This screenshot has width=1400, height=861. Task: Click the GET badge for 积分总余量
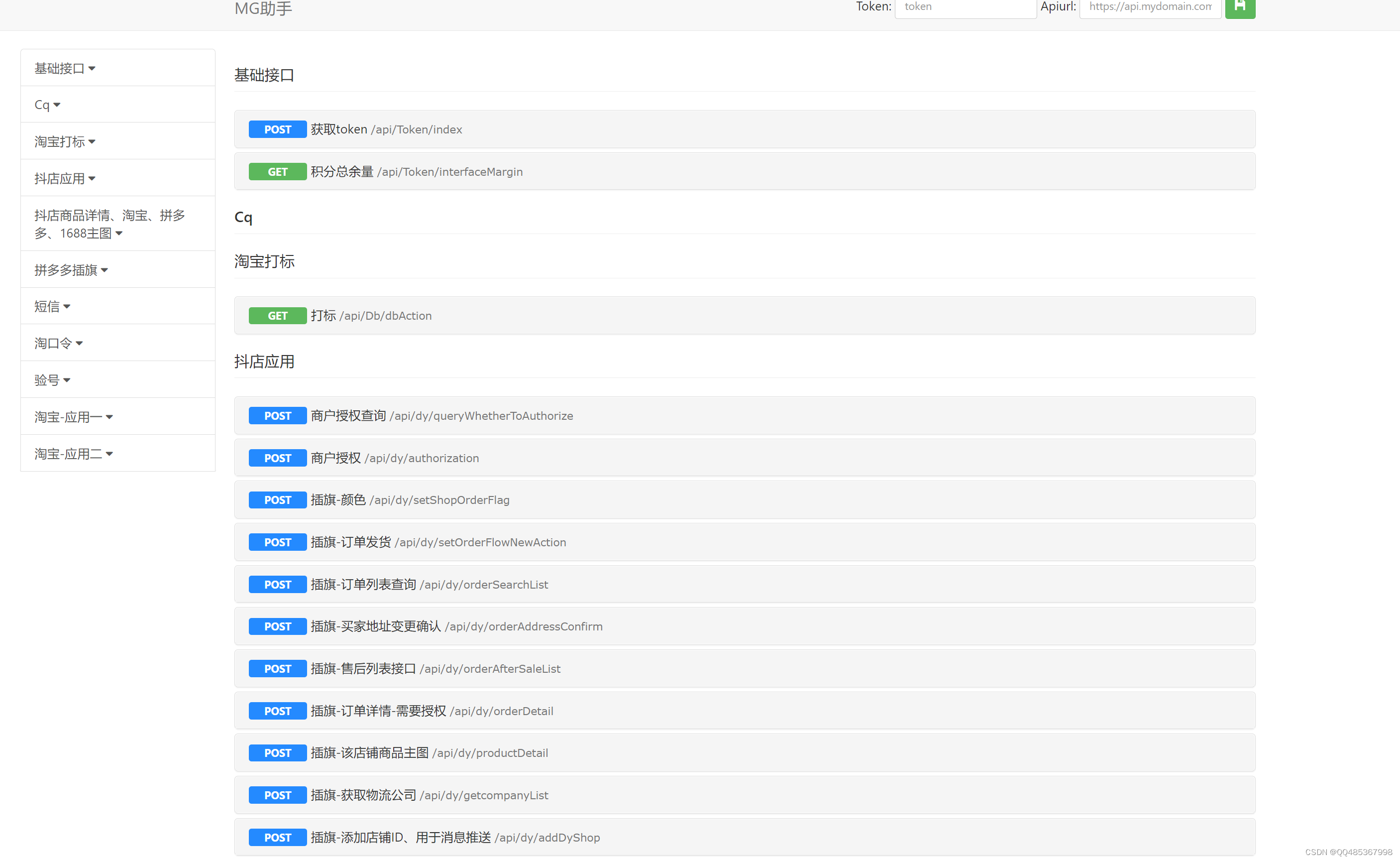pos(277,171)
